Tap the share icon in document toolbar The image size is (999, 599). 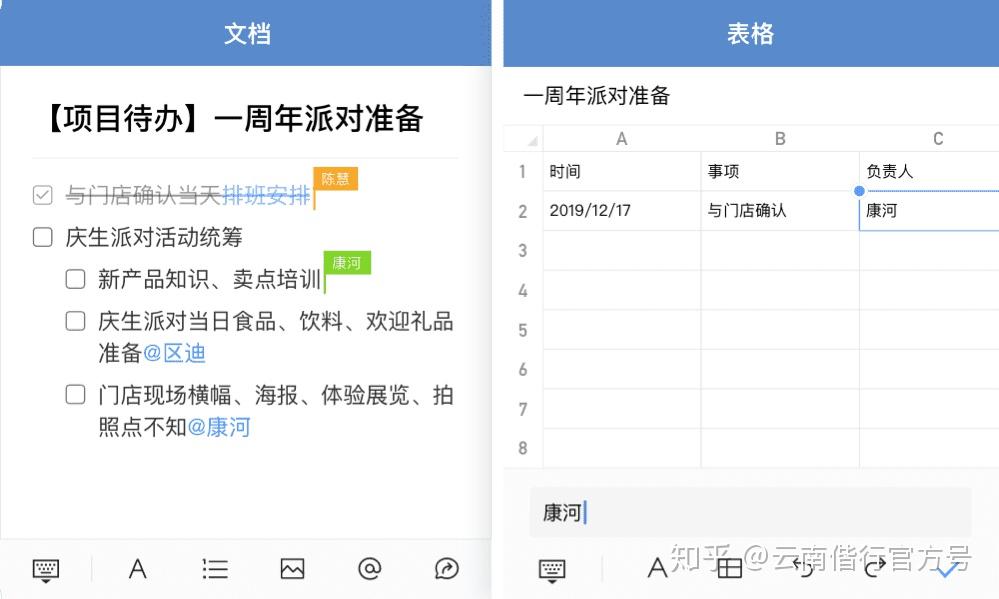447,568
